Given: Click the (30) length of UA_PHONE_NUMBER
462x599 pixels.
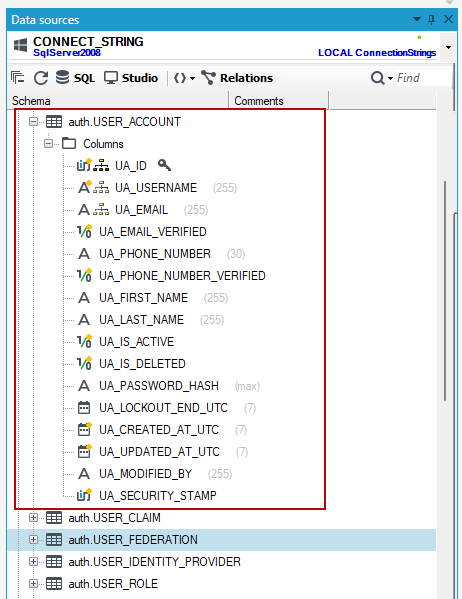Looking at the screenshot, I should pyautogui.click(x=236, y=254).
